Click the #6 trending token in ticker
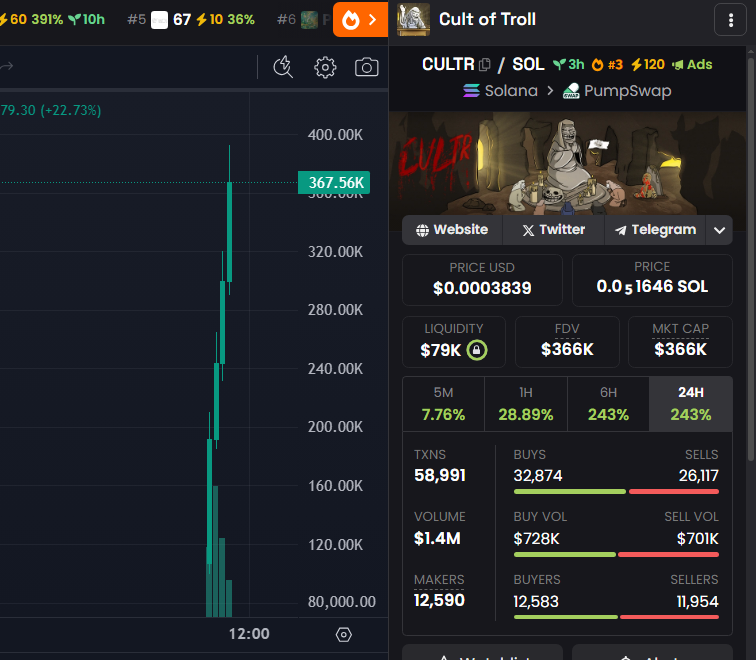Screen dimensions: 756x660 (x=304, y=20)
